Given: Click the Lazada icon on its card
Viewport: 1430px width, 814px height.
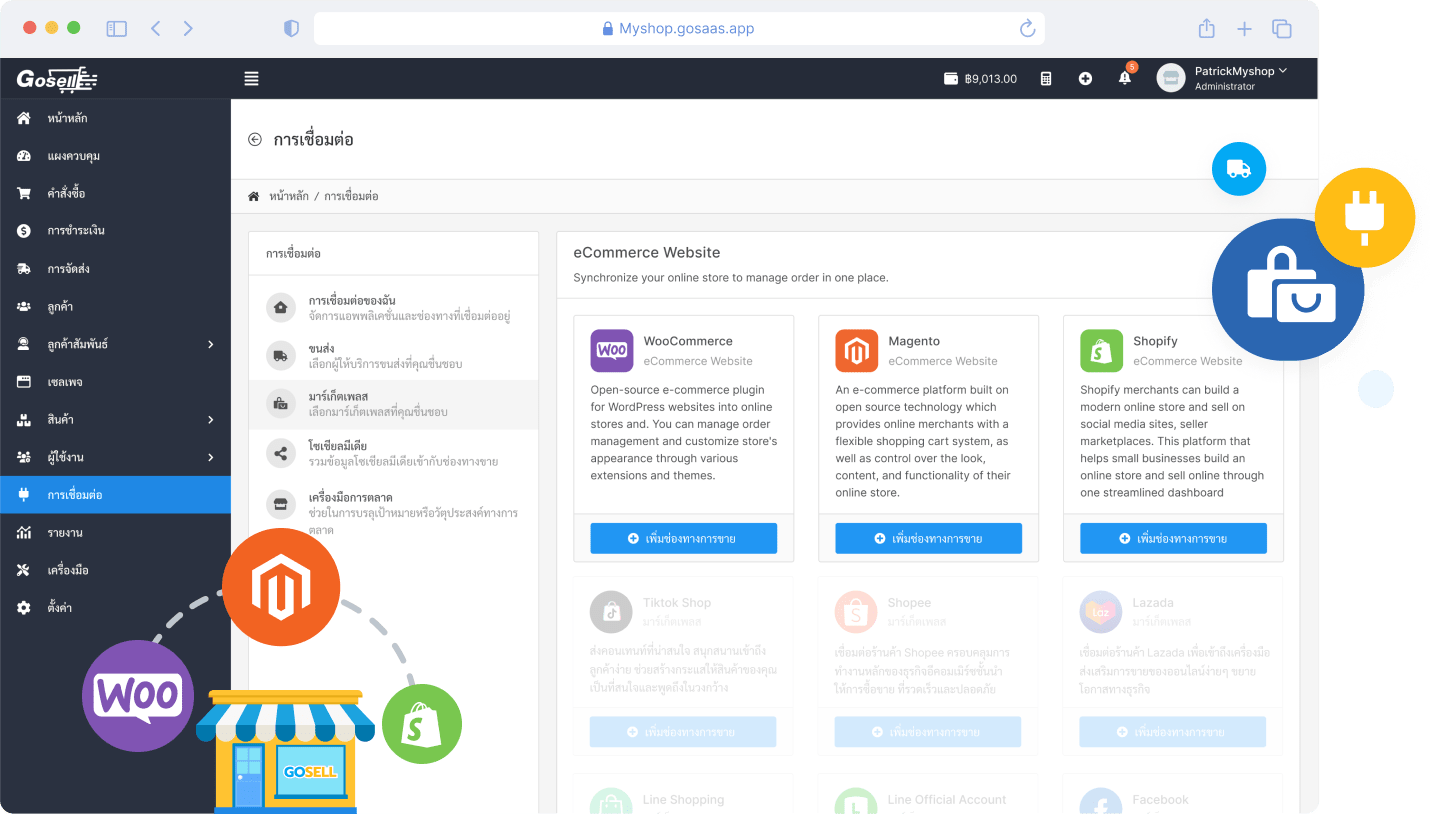Looking at the screenshot, I should point(1101,612).
